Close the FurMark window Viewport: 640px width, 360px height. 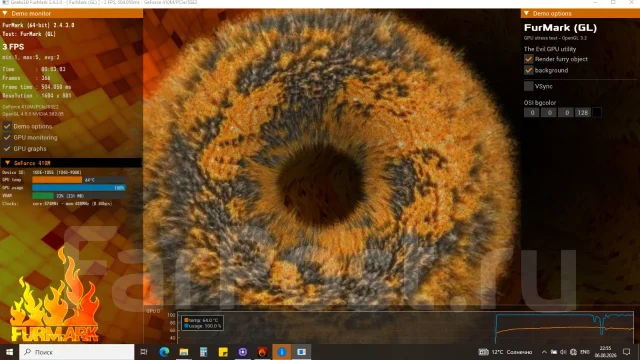[631, 2]
